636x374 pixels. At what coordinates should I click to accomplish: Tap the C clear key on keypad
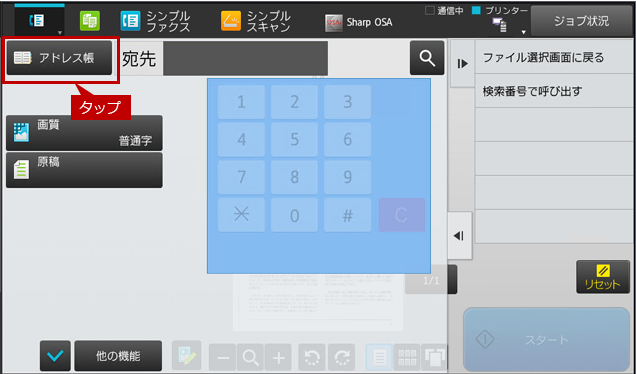click(402, 215)
